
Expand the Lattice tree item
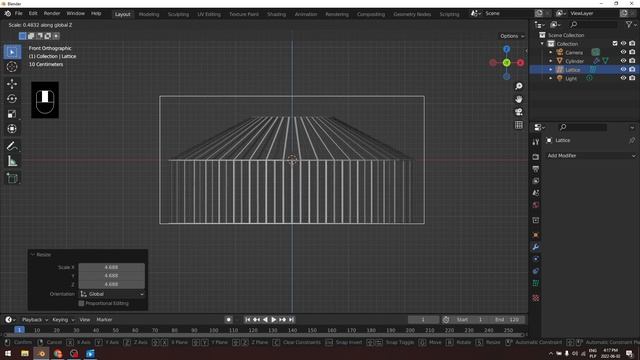click(x=551, y=69)
